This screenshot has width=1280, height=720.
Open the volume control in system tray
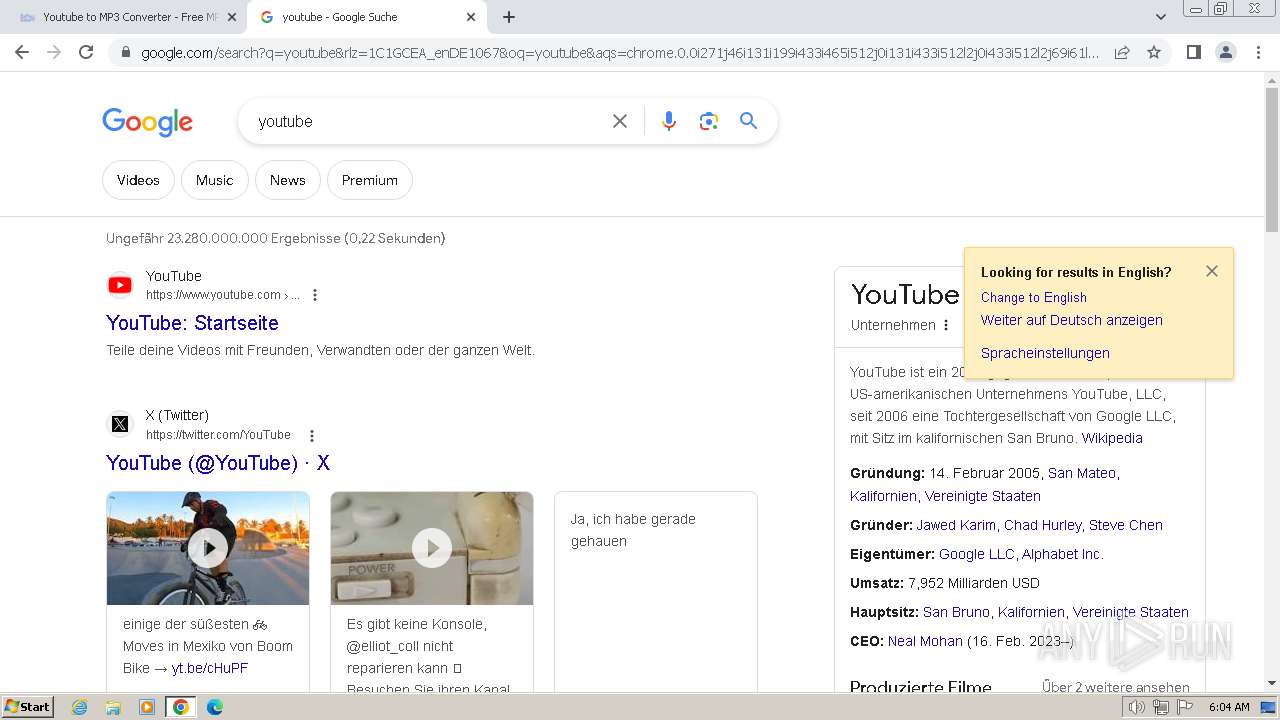coord(1136,707)
